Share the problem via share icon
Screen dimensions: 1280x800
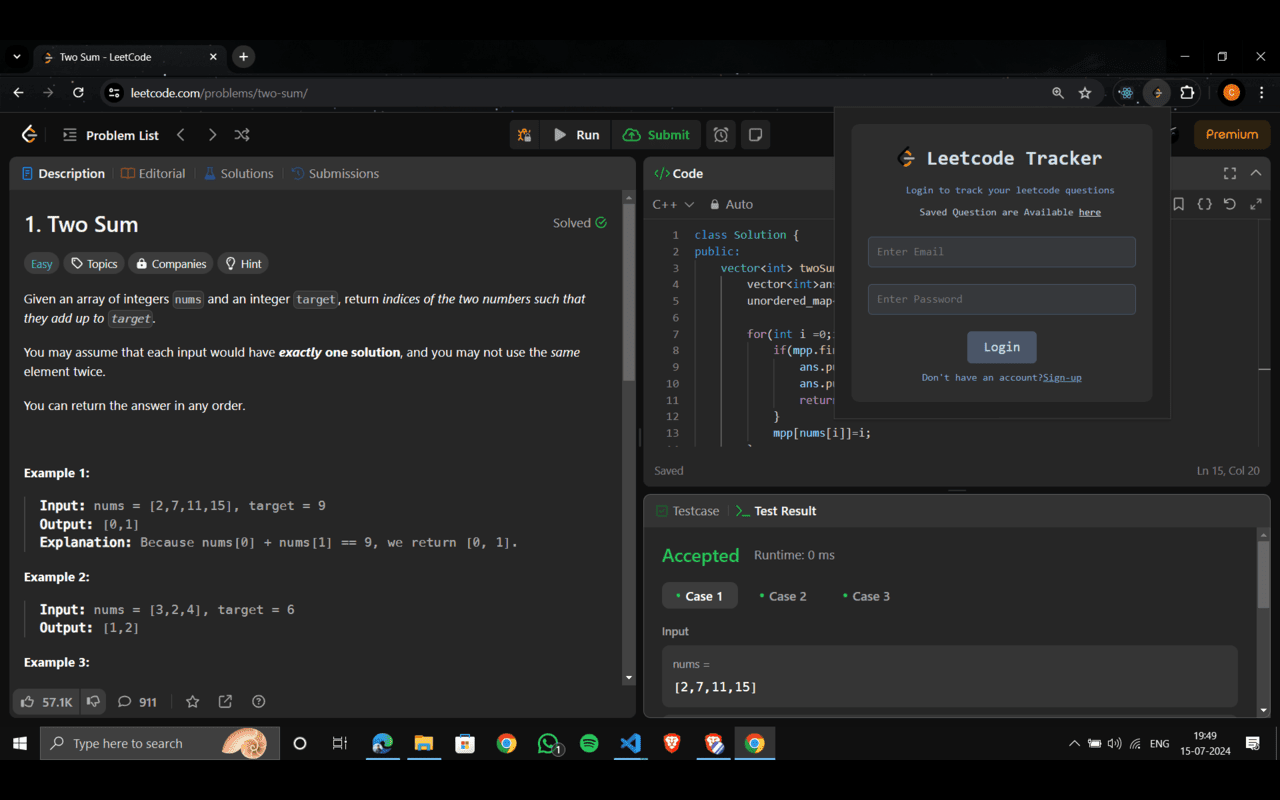coord(225,702)
